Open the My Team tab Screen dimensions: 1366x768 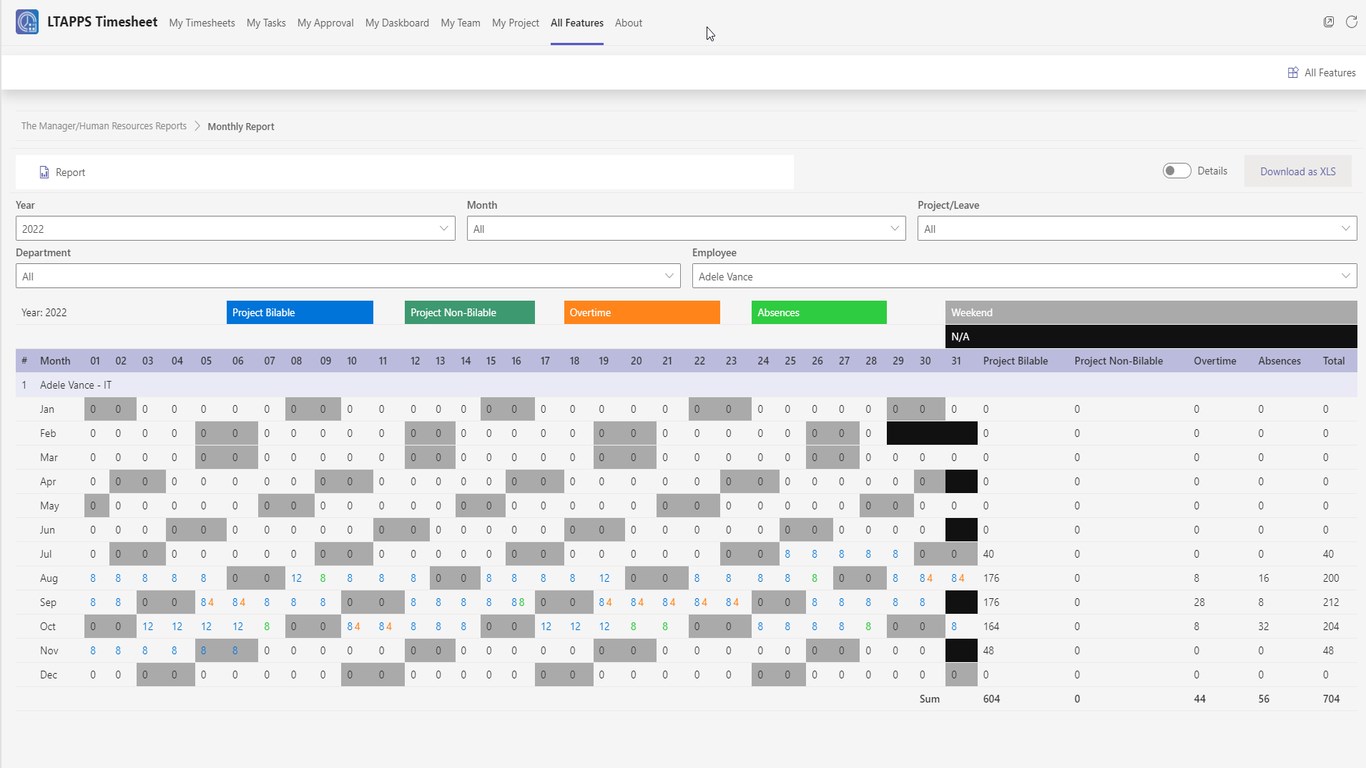coord(460,23)
